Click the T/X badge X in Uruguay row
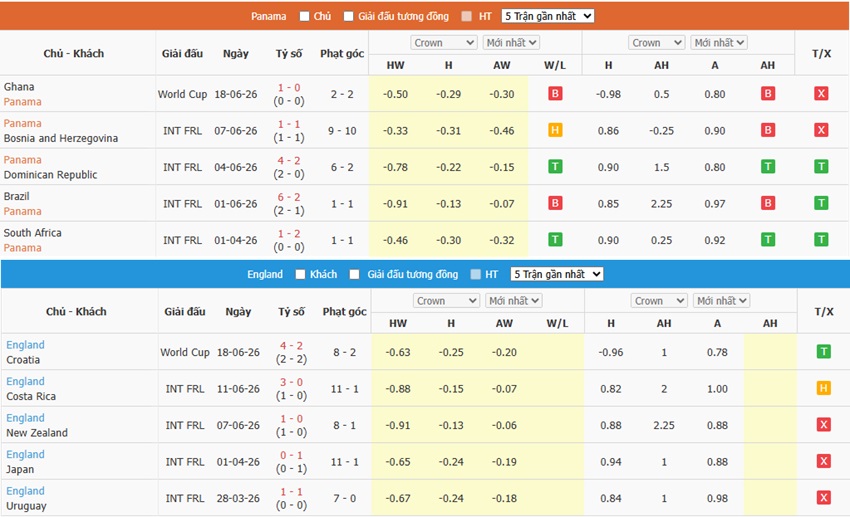 point(823,497)
